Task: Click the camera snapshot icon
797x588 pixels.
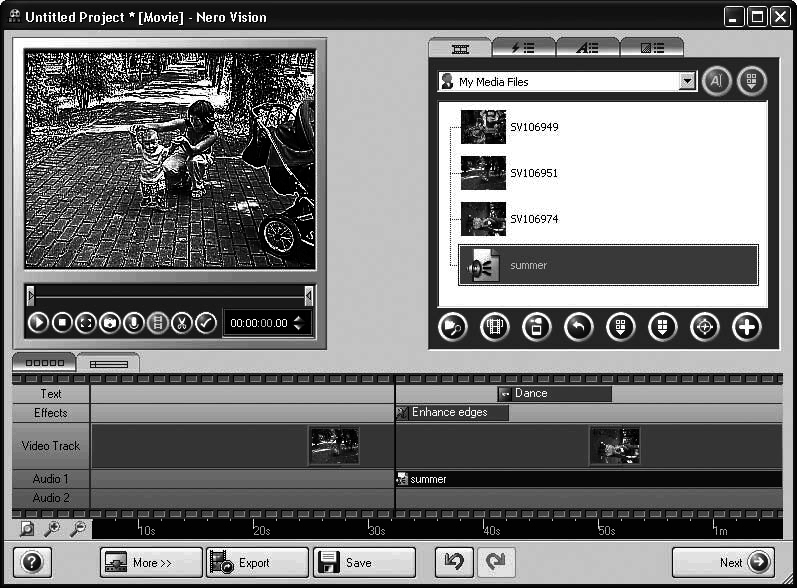Action: coord(110,323)
